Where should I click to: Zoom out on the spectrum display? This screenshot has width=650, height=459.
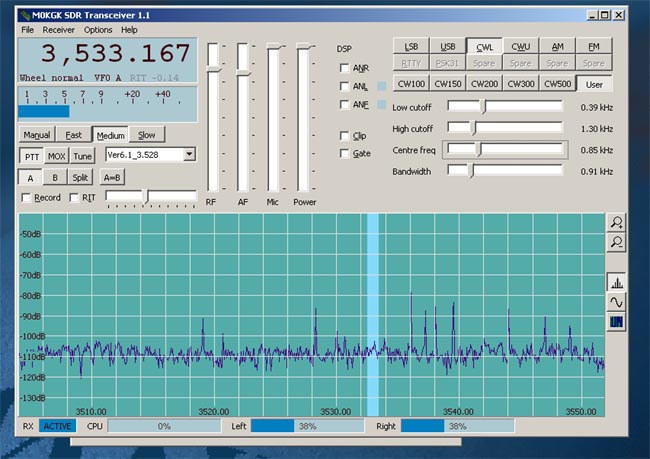(617, 242)
